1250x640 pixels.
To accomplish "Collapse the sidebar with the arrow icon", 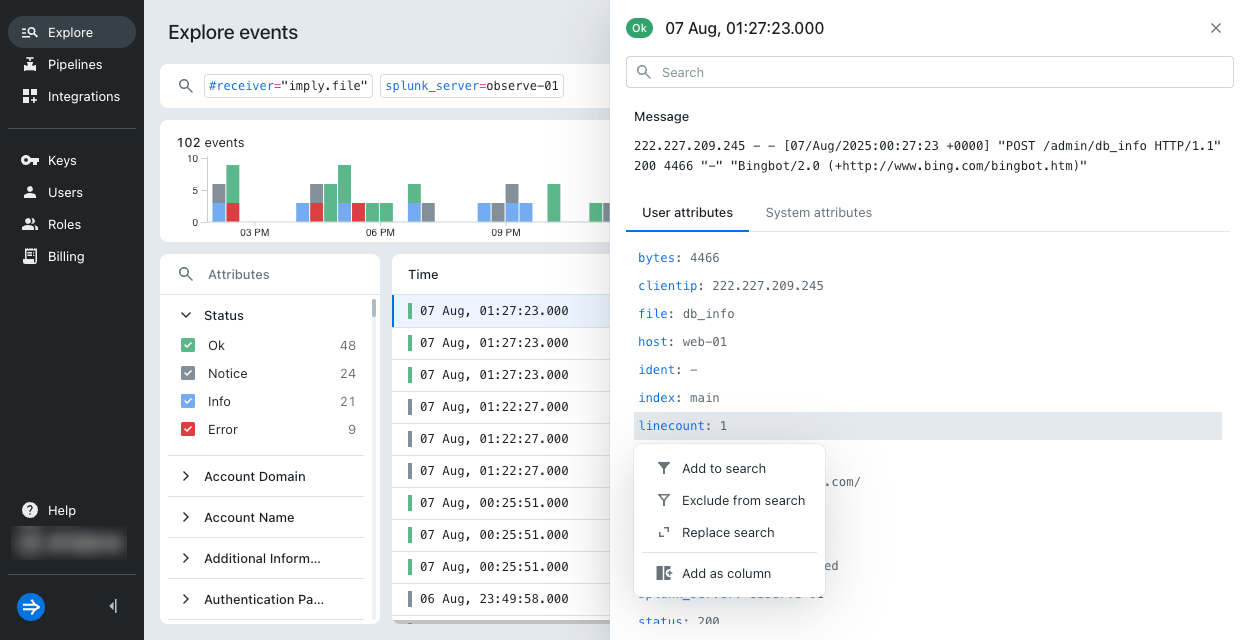I will click(113, 606).
